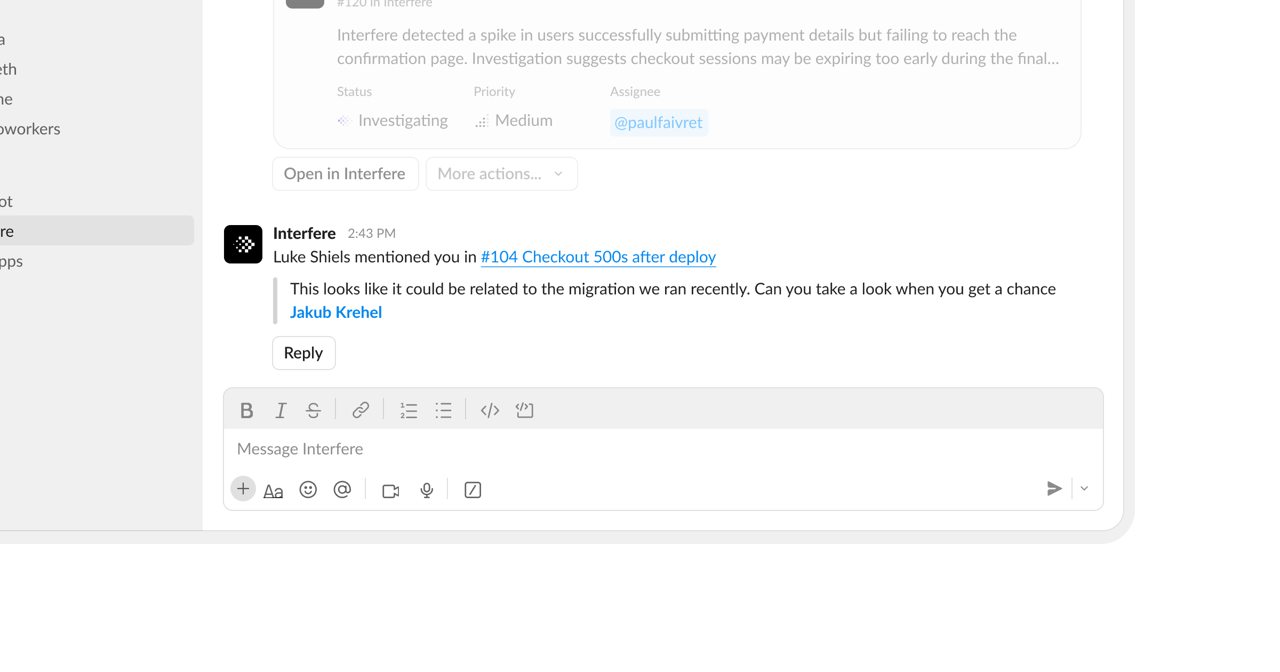Open #104 Checkout 500s after deploy link
This screenshot has height=672, width=1280.
pos(598,257)
